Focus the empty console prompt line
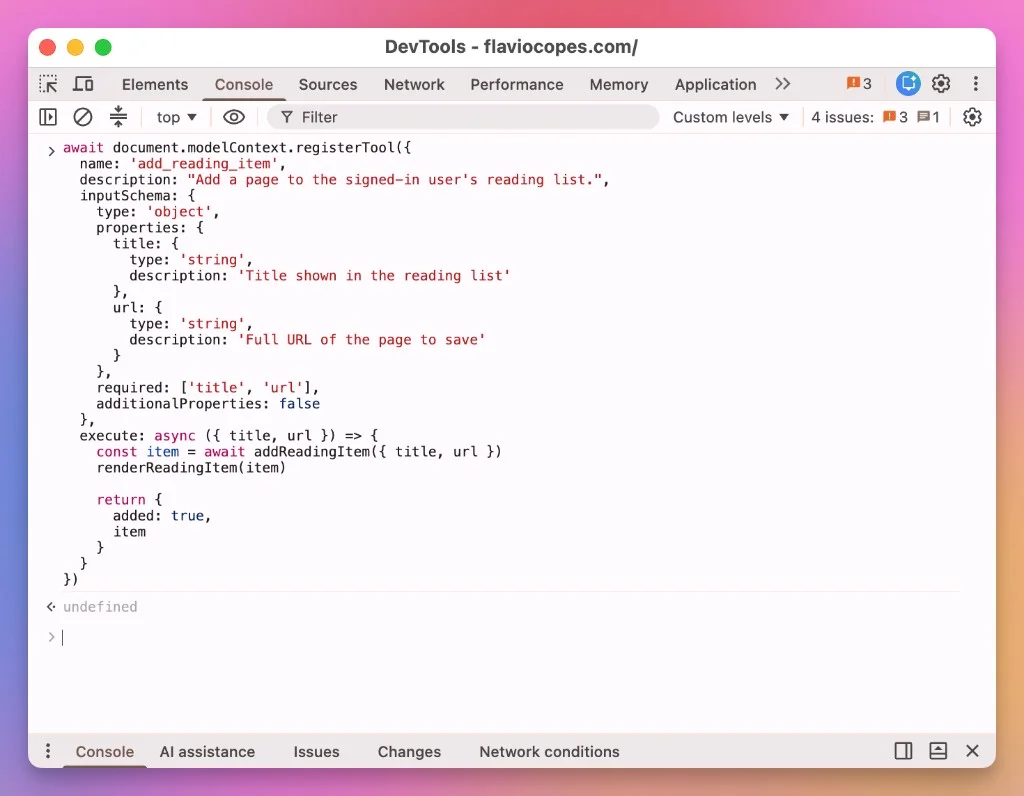1024x796 pixels. coord(509,637)
